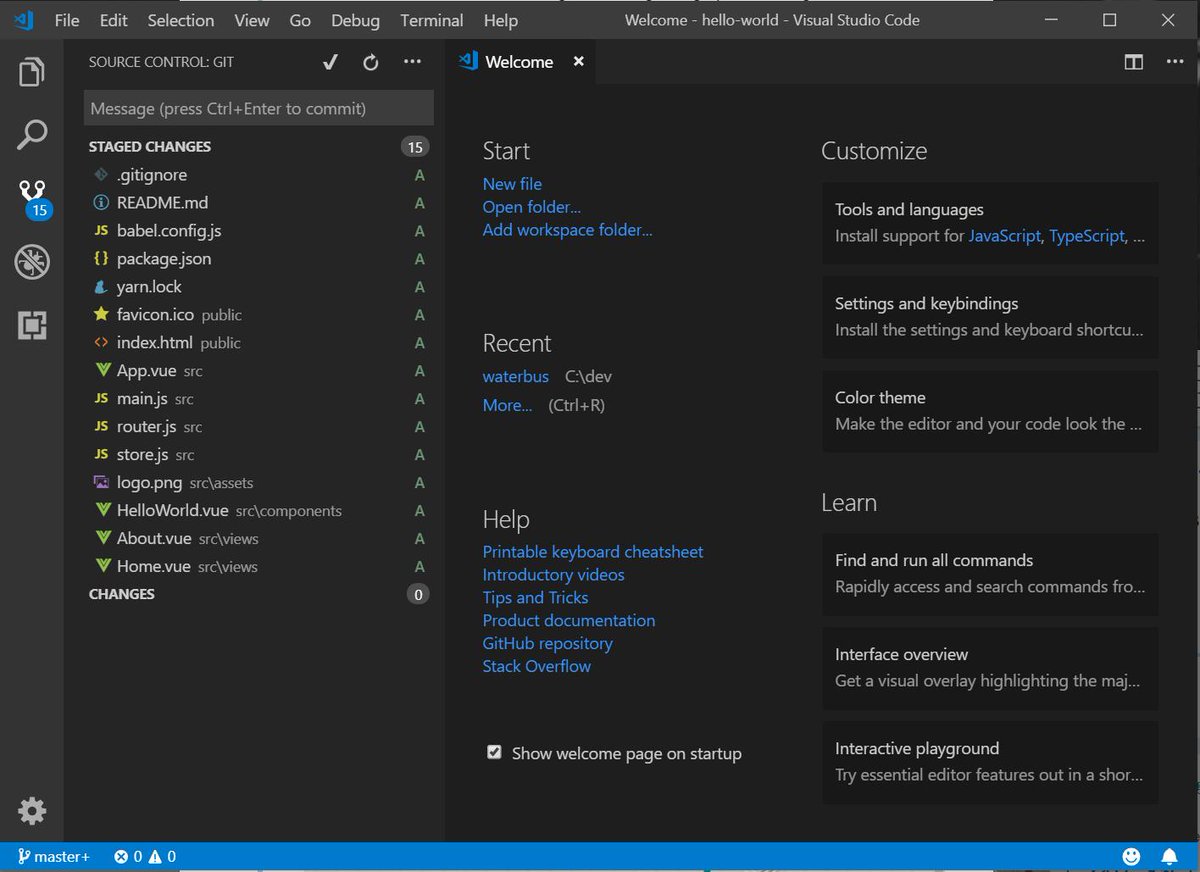The width and height of the screenshot is (1200, 872).
Task: Click the More... recent link
Action: tap(507, 405)
